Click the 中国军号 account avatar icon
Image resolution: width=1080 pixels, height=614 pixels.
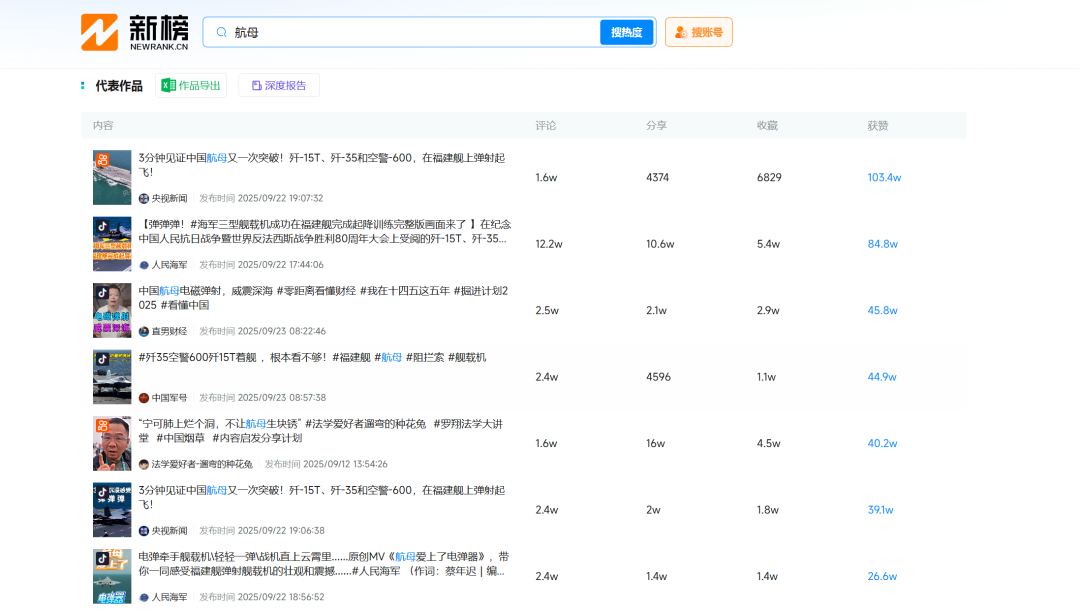coord(144,398)
